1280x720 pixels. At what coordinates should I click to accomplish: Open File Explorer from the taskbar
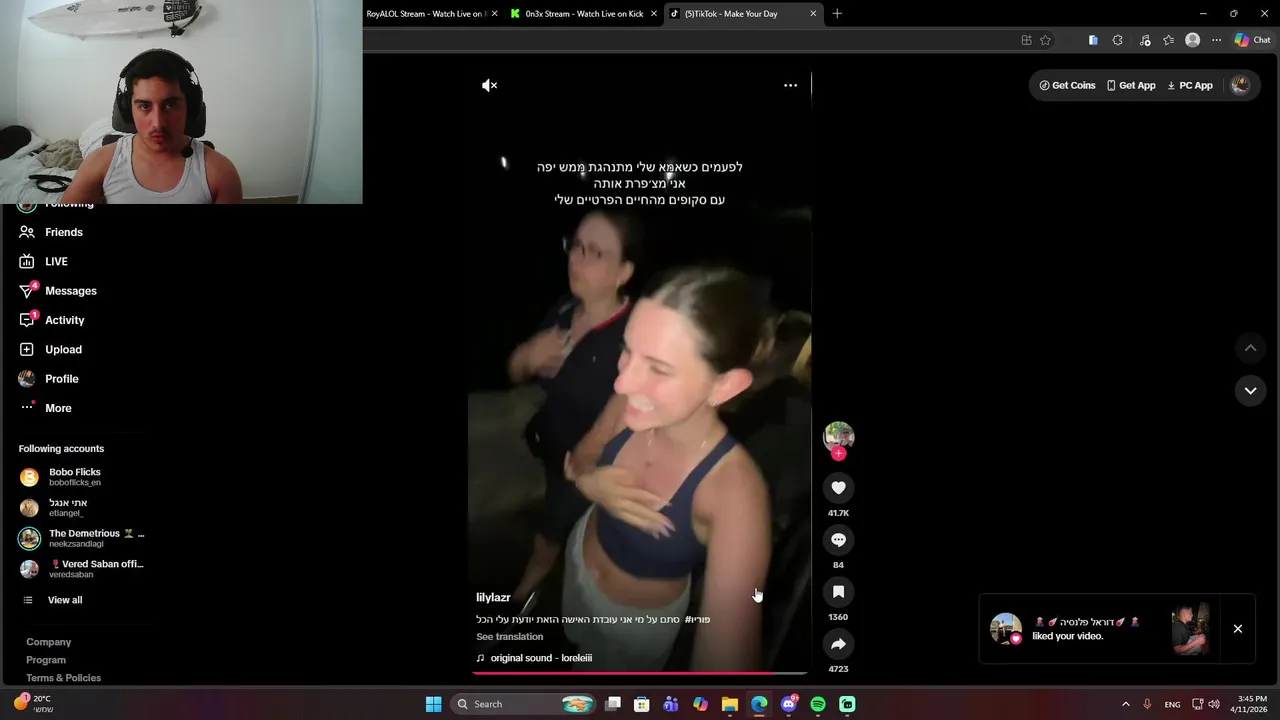pos(730,704)
